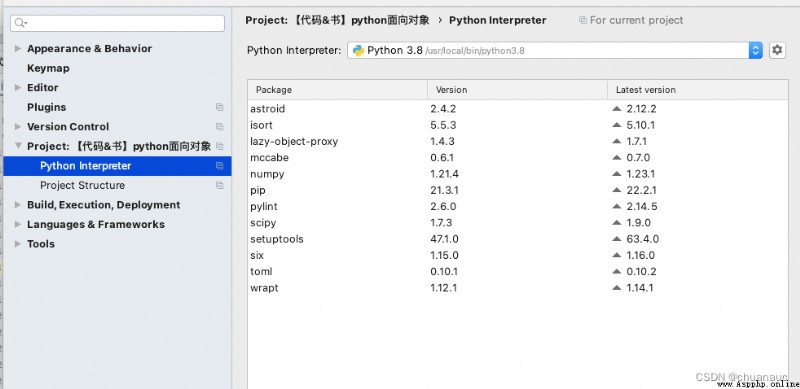
Task: Click the upgrade arrow for setuptools
Action: (x=617, y=239)
